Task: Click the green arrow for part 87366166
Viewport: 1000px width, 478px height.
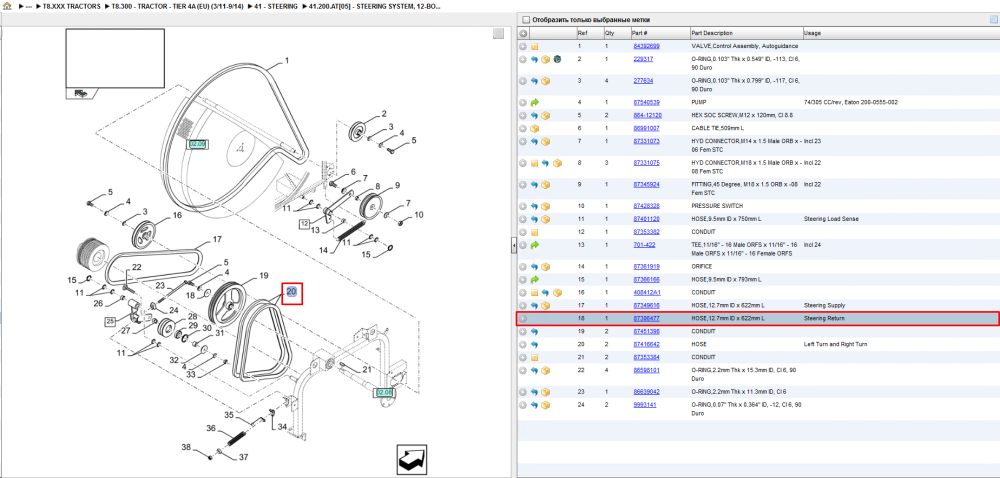Action: (534, 279)
